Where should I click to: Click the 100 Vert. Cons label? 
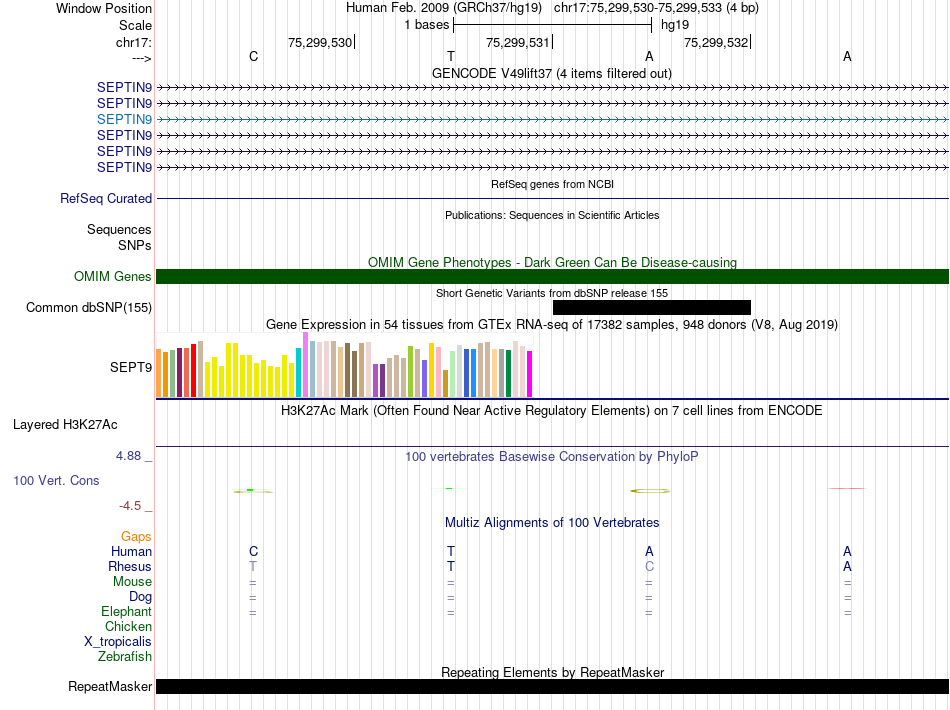click(56, 480)
